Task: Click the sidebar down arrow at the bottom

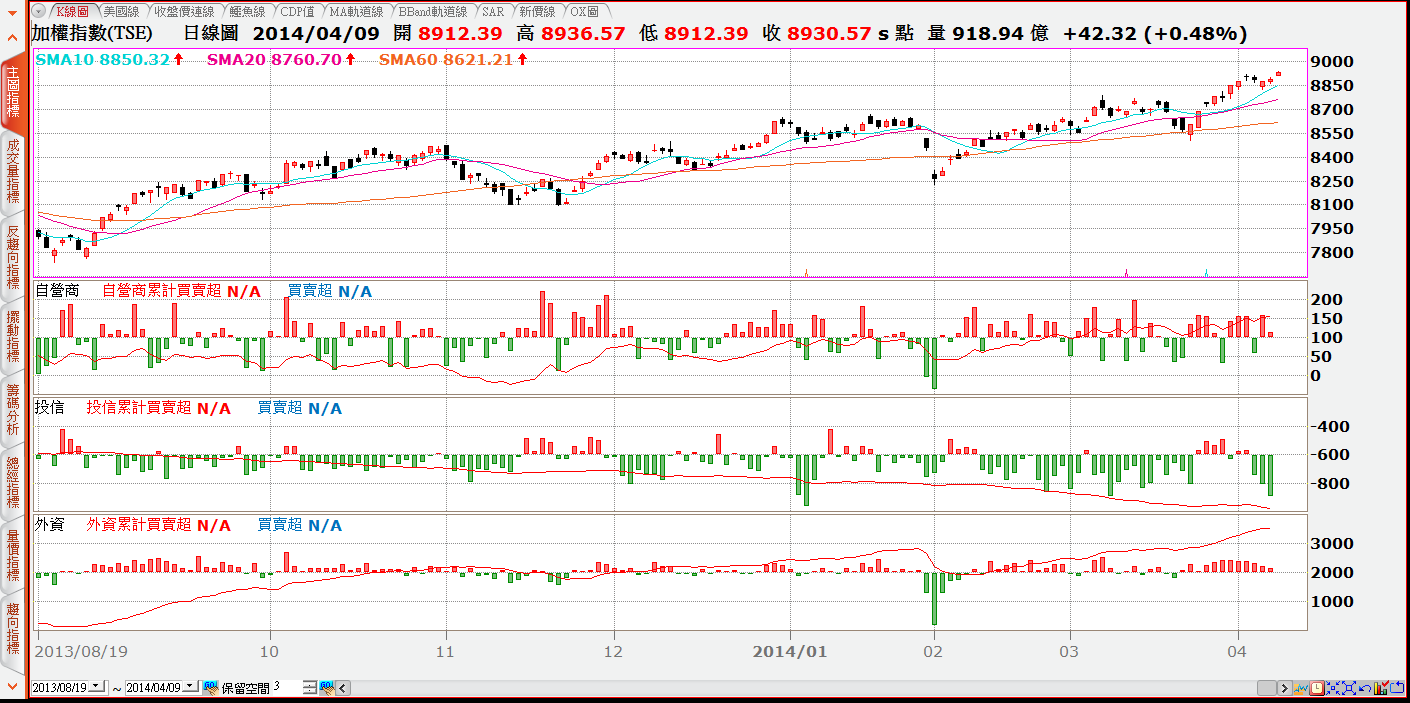Action: 13,686
